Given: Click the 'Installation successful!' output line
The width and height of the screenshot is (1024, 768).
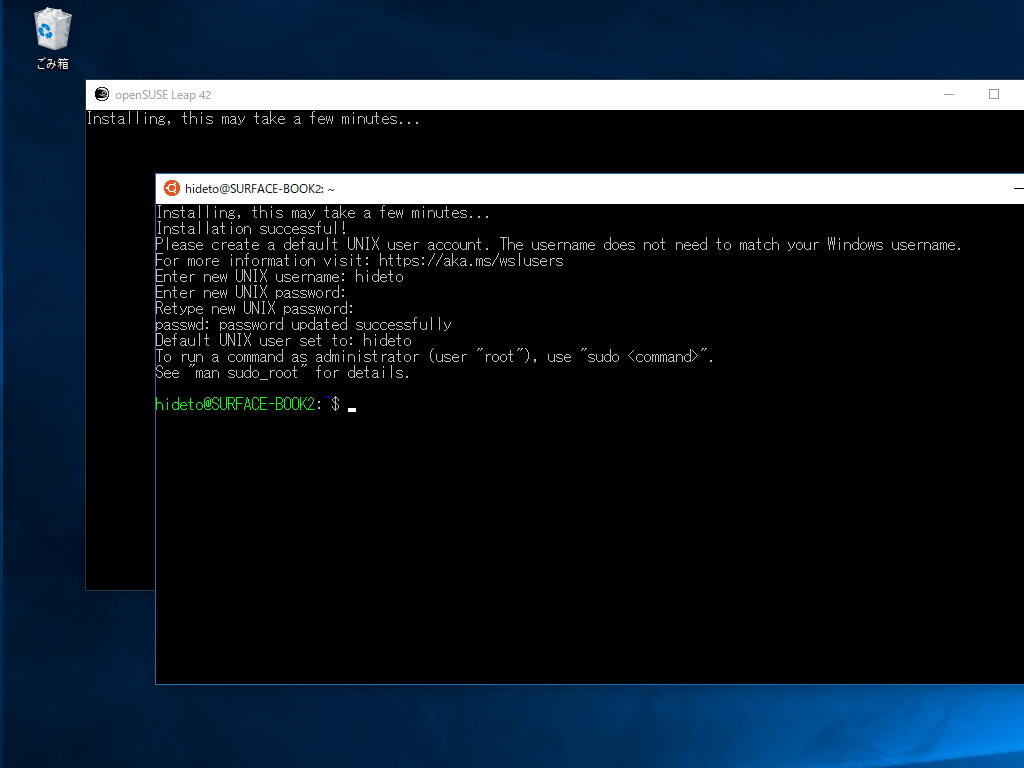Looking at the screenshot, I should 250,228.
